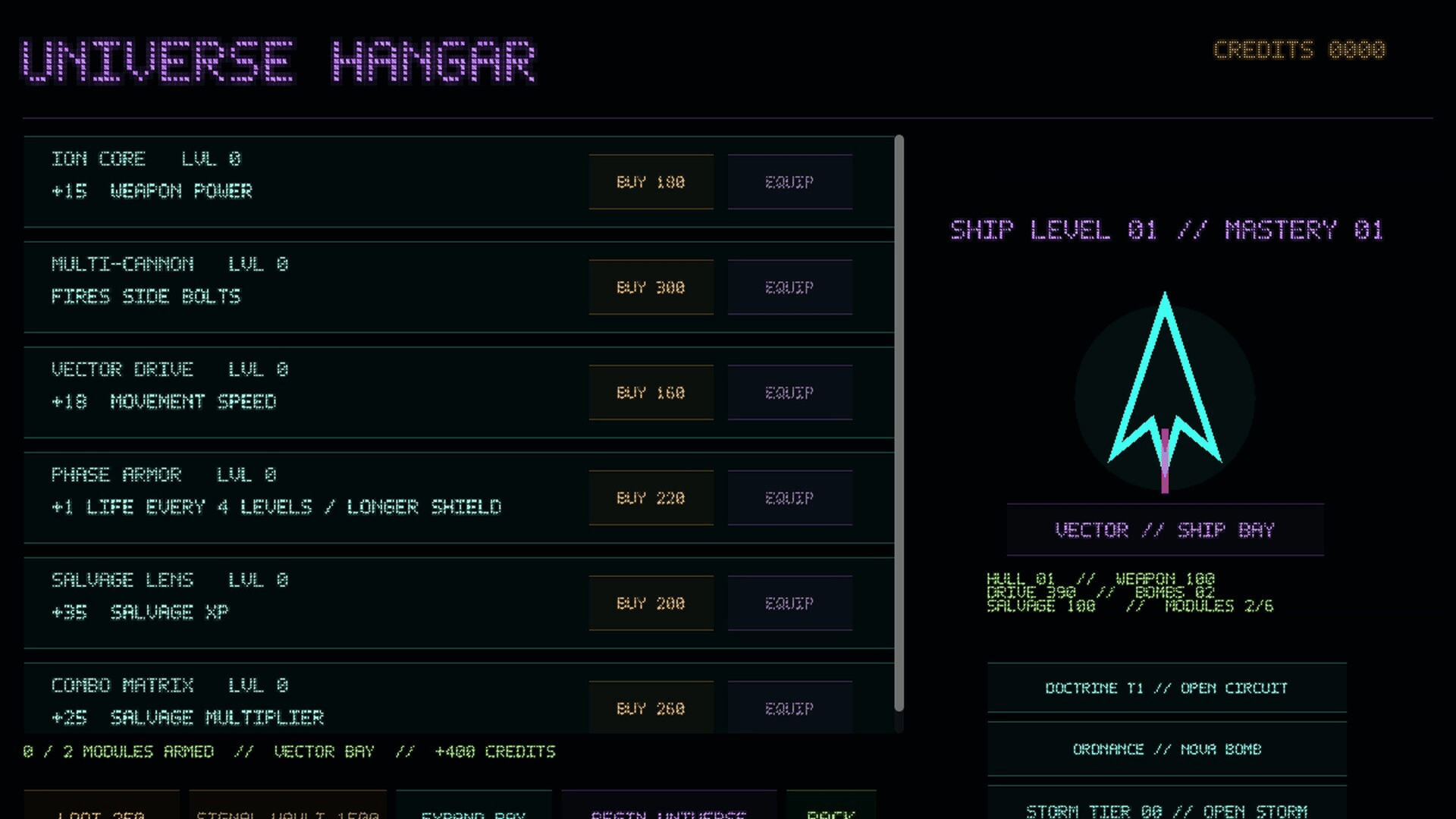Screen dimensions: 1456x819
Task: Buy Salvage Lens for 200
Action: coord(651,604)
